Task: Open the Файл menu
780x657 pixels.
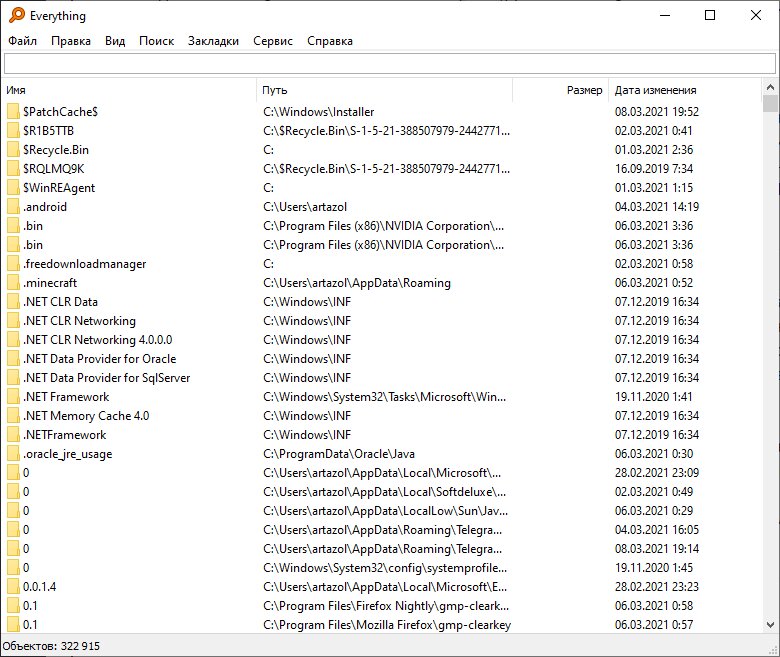Action: 22,41
